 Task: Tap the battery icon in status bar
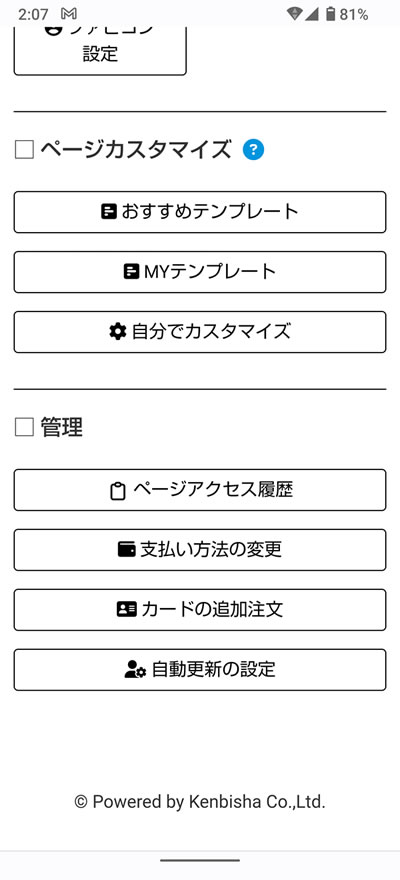(331, 14)
